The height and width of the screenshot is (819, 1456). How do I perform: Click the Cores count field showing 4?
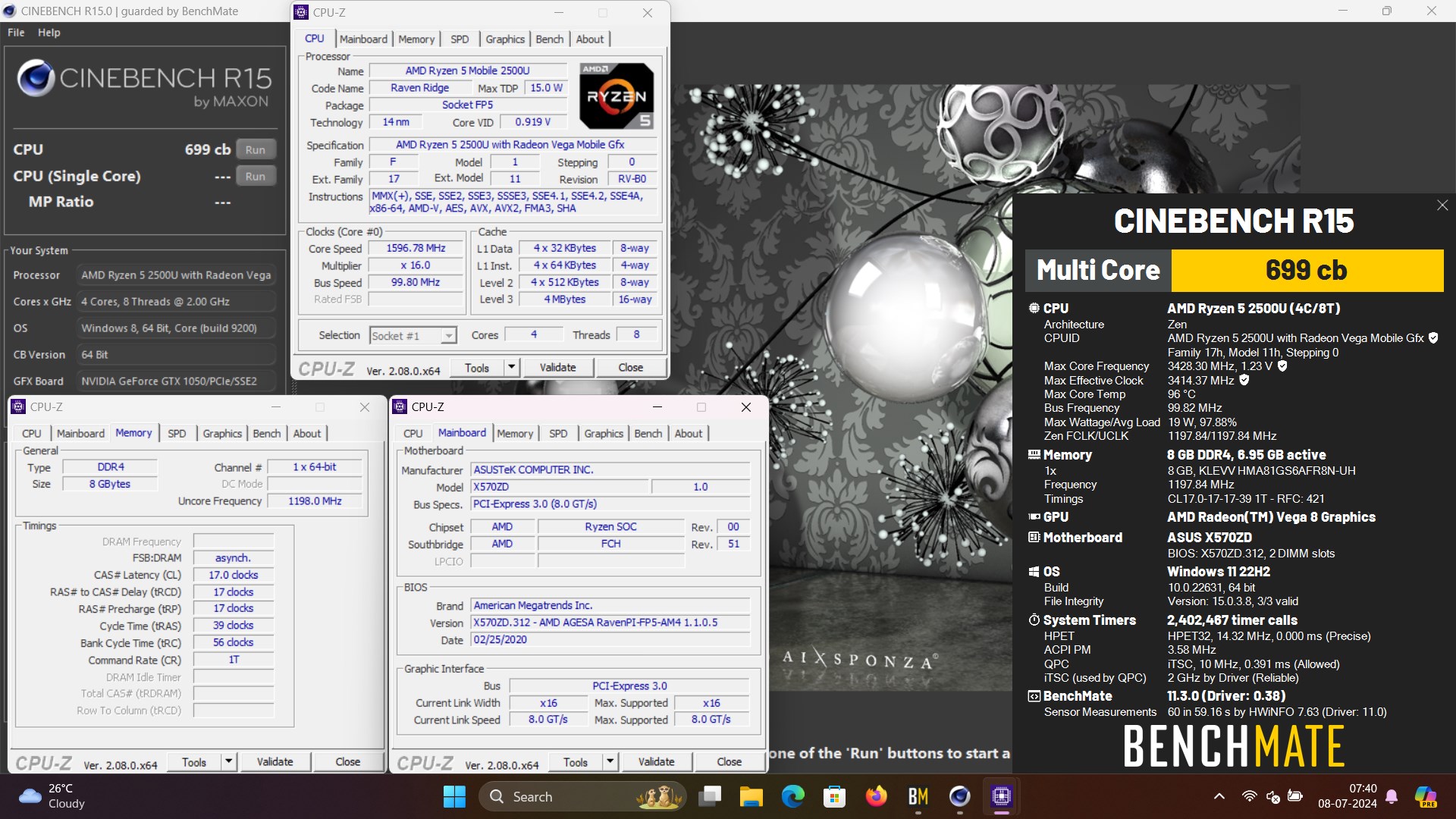pos(534,334)
